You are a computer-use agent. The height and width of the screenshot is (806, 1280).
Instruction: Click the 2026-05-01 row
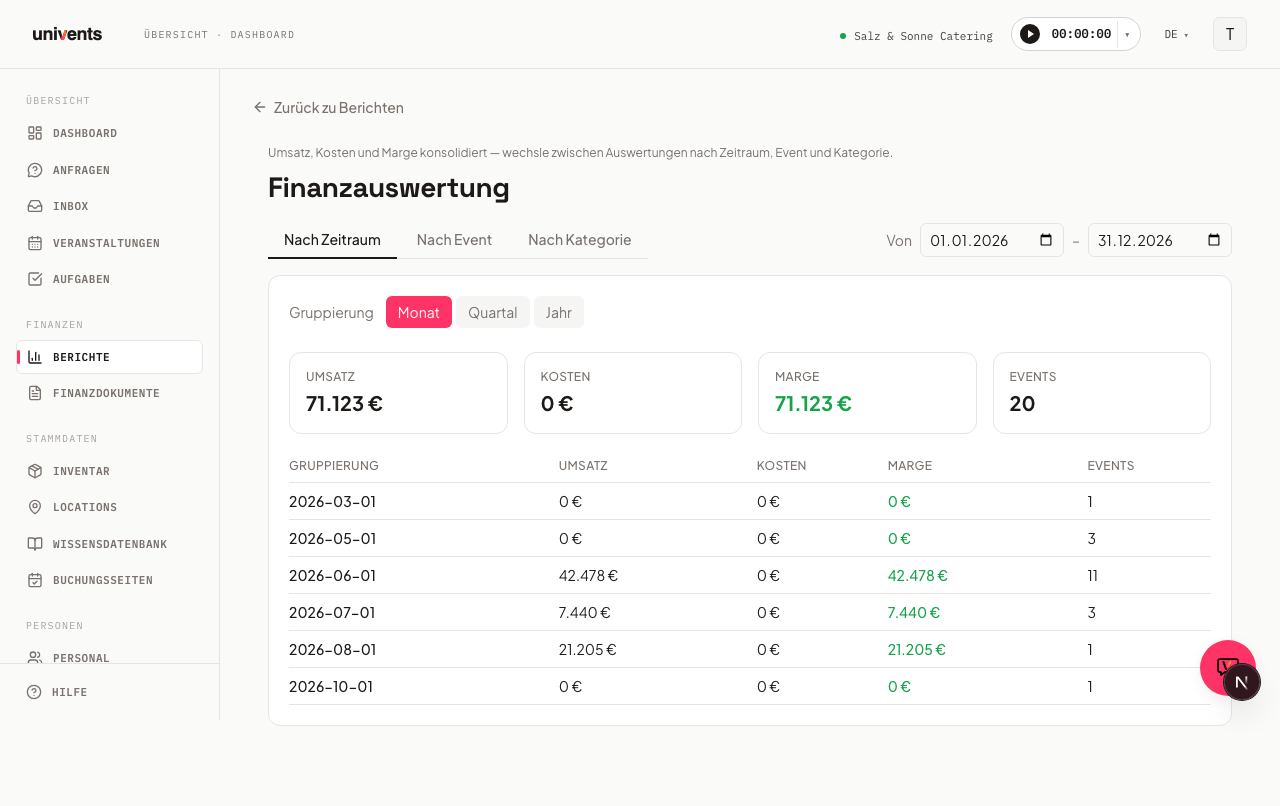[x=750, y=538]
